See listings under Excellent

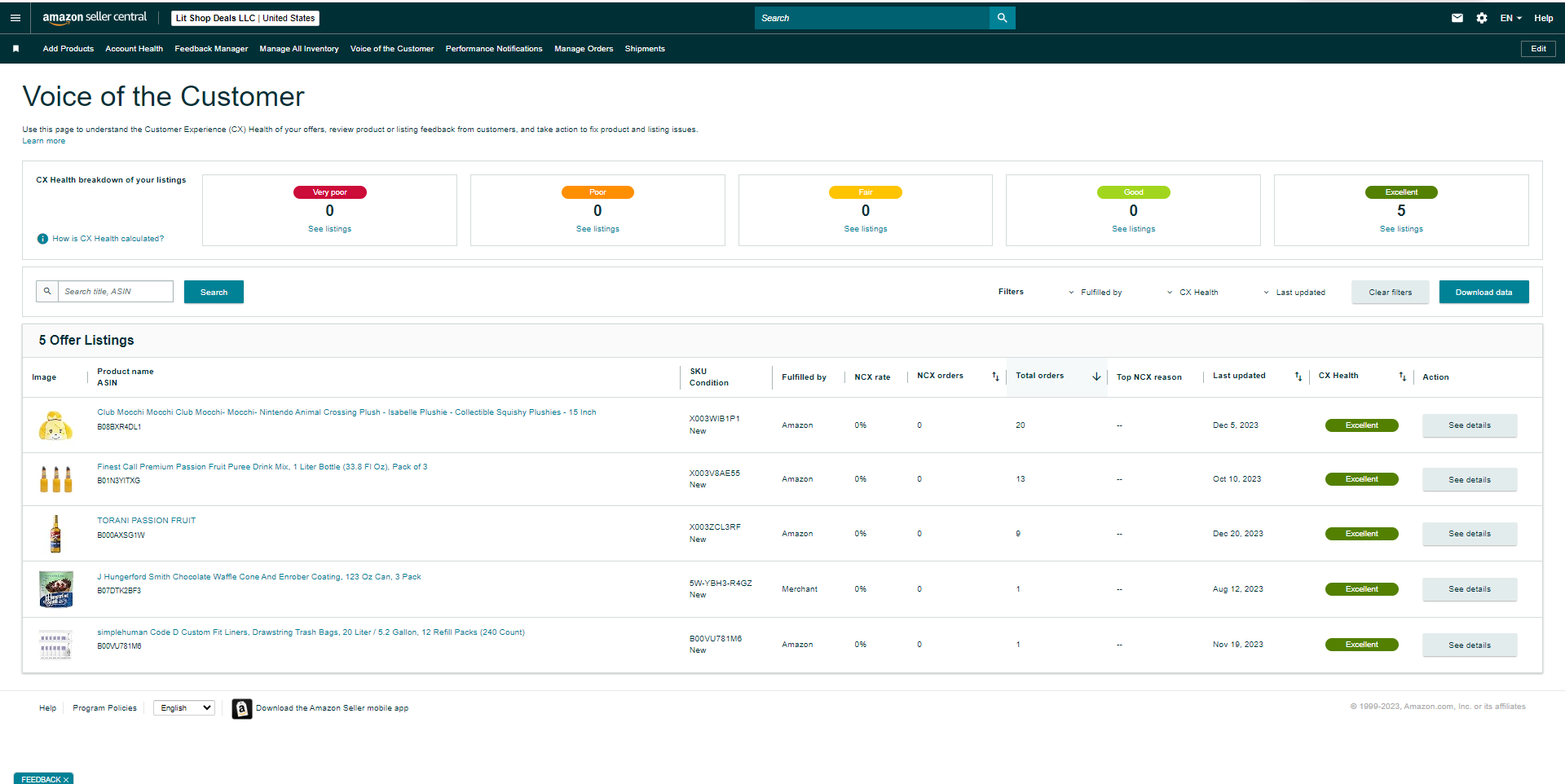pos(1401,229)
